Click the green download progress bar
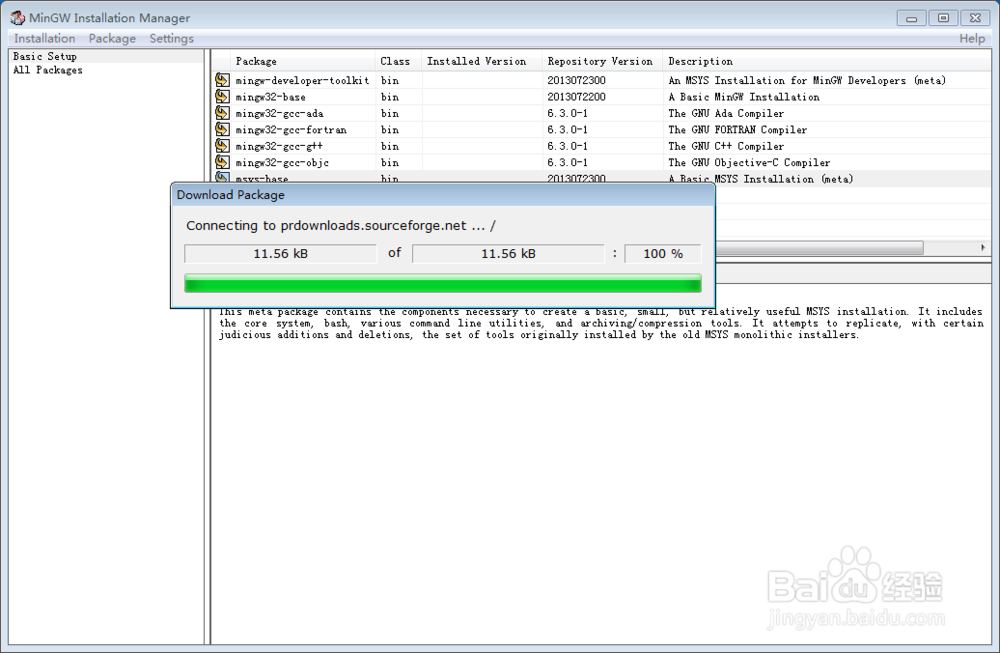The width and height of the screenshot is (1000, 653). pos(443,283)
